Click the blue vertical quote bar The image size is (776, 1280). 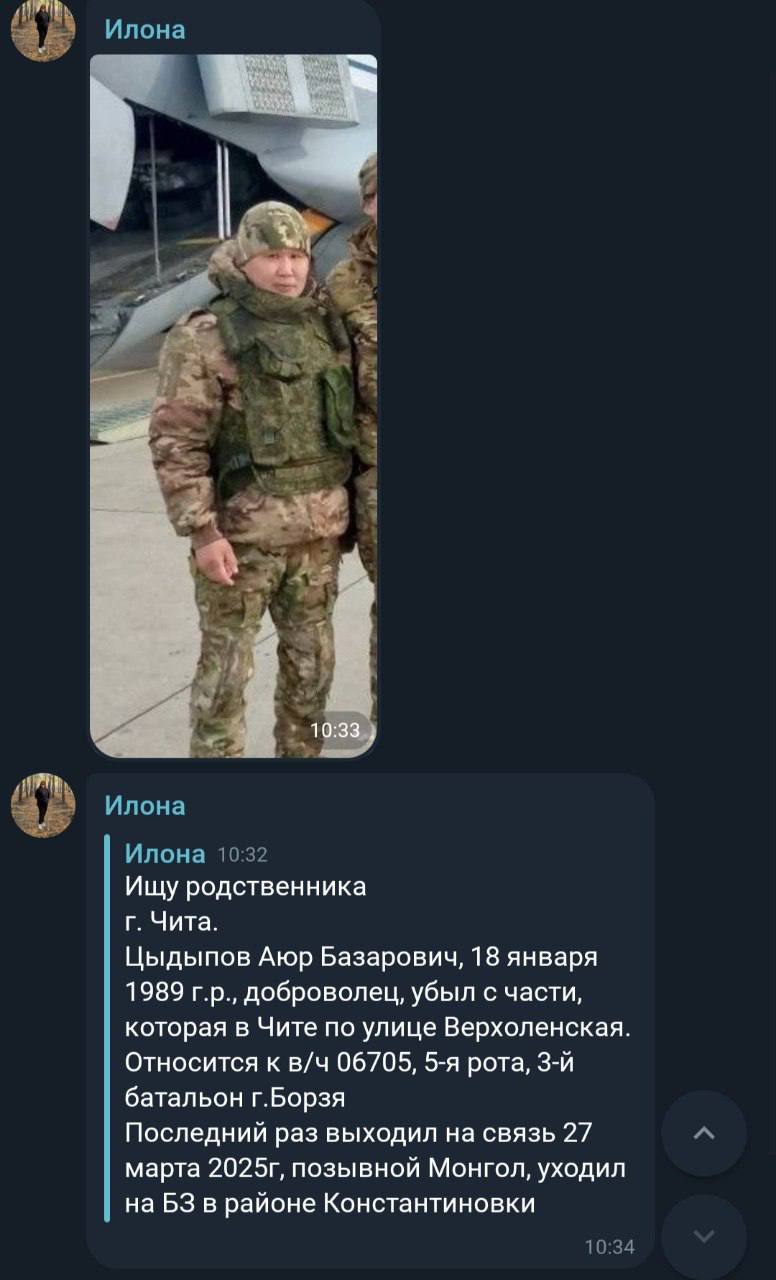(x=107, y=1028)
